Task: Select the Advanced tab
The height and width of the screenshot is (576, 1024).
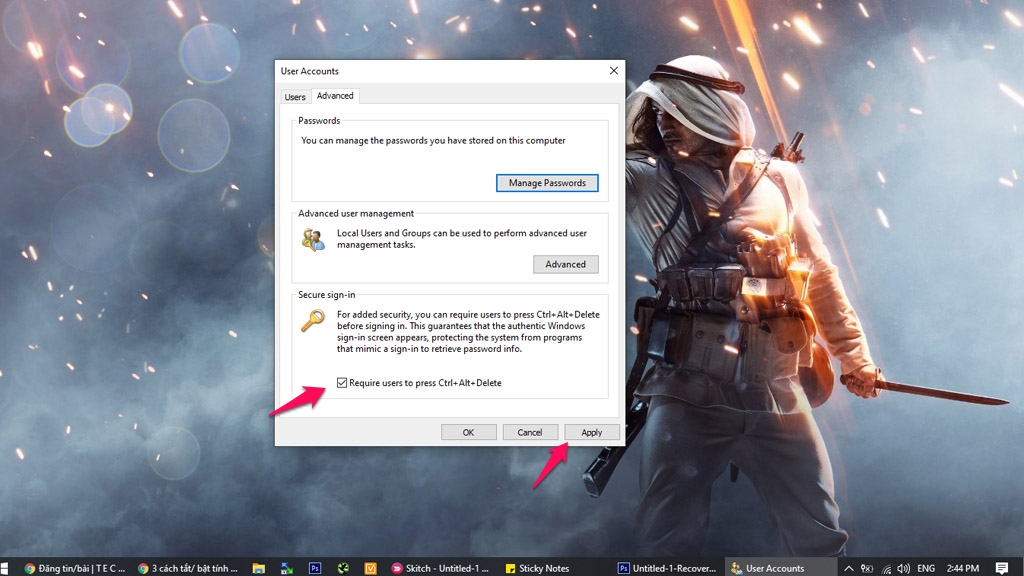Action: [x=335, y=95]
